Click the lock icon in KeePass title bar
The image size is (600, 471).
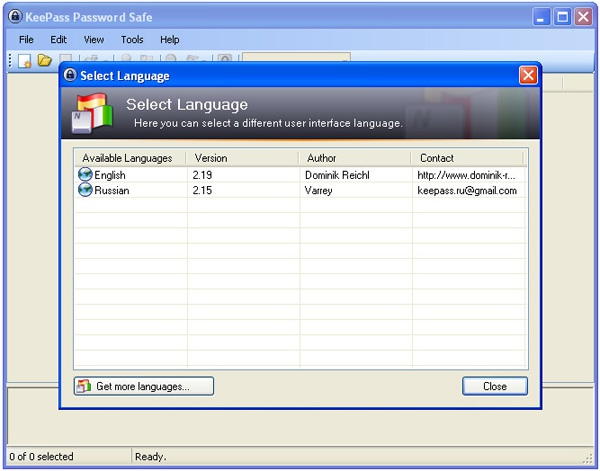coord(15,16)
